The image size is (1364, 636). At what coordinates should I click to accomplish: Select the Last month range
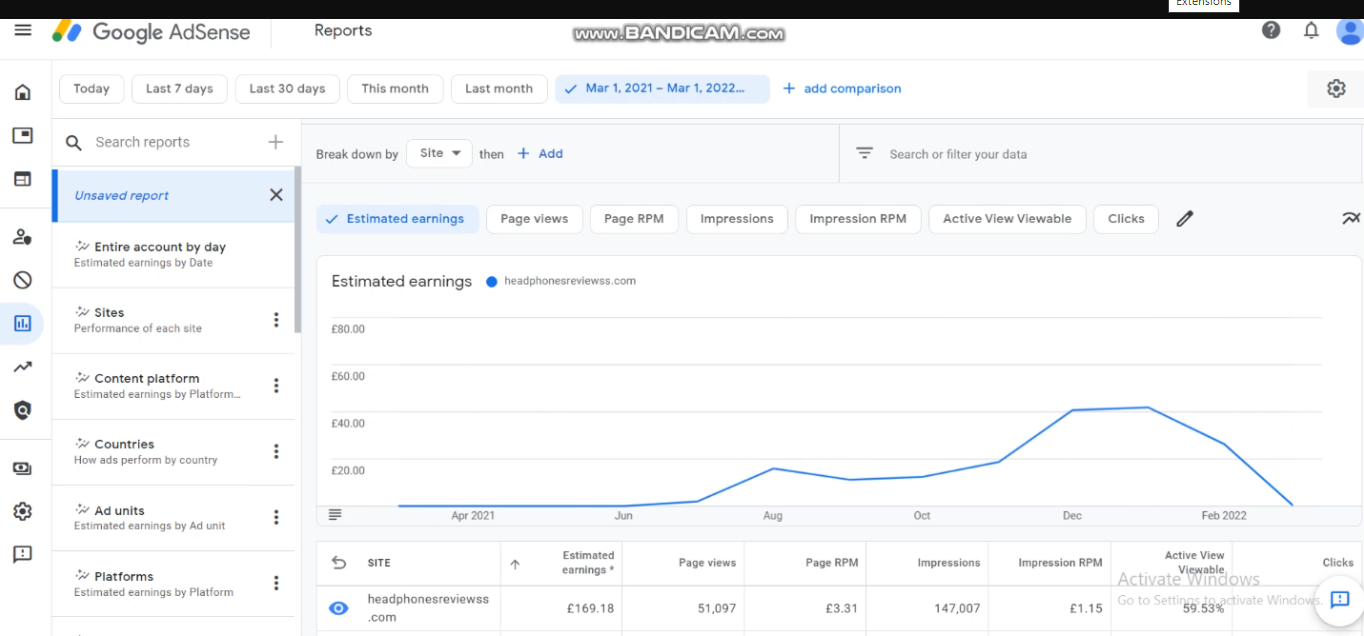tap(499, 89)
